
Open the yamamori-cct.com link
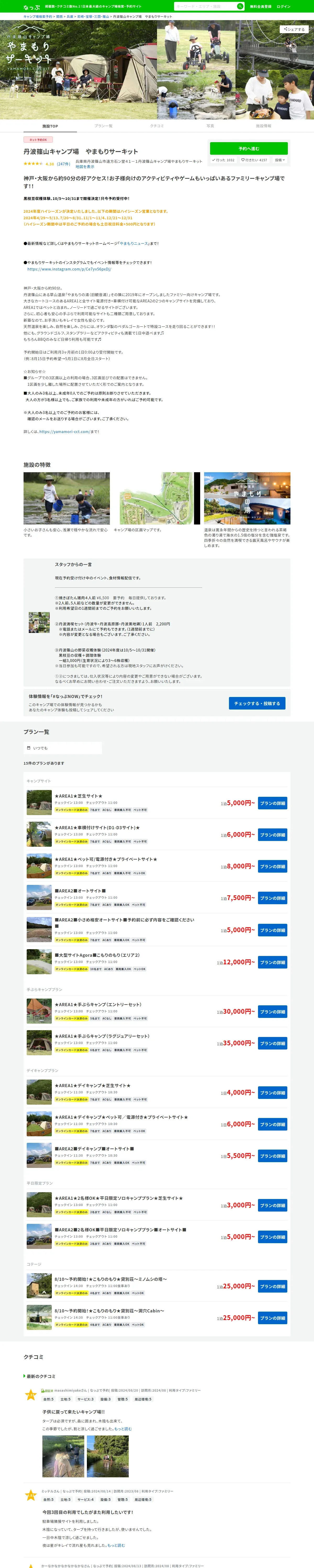point(65,431)
